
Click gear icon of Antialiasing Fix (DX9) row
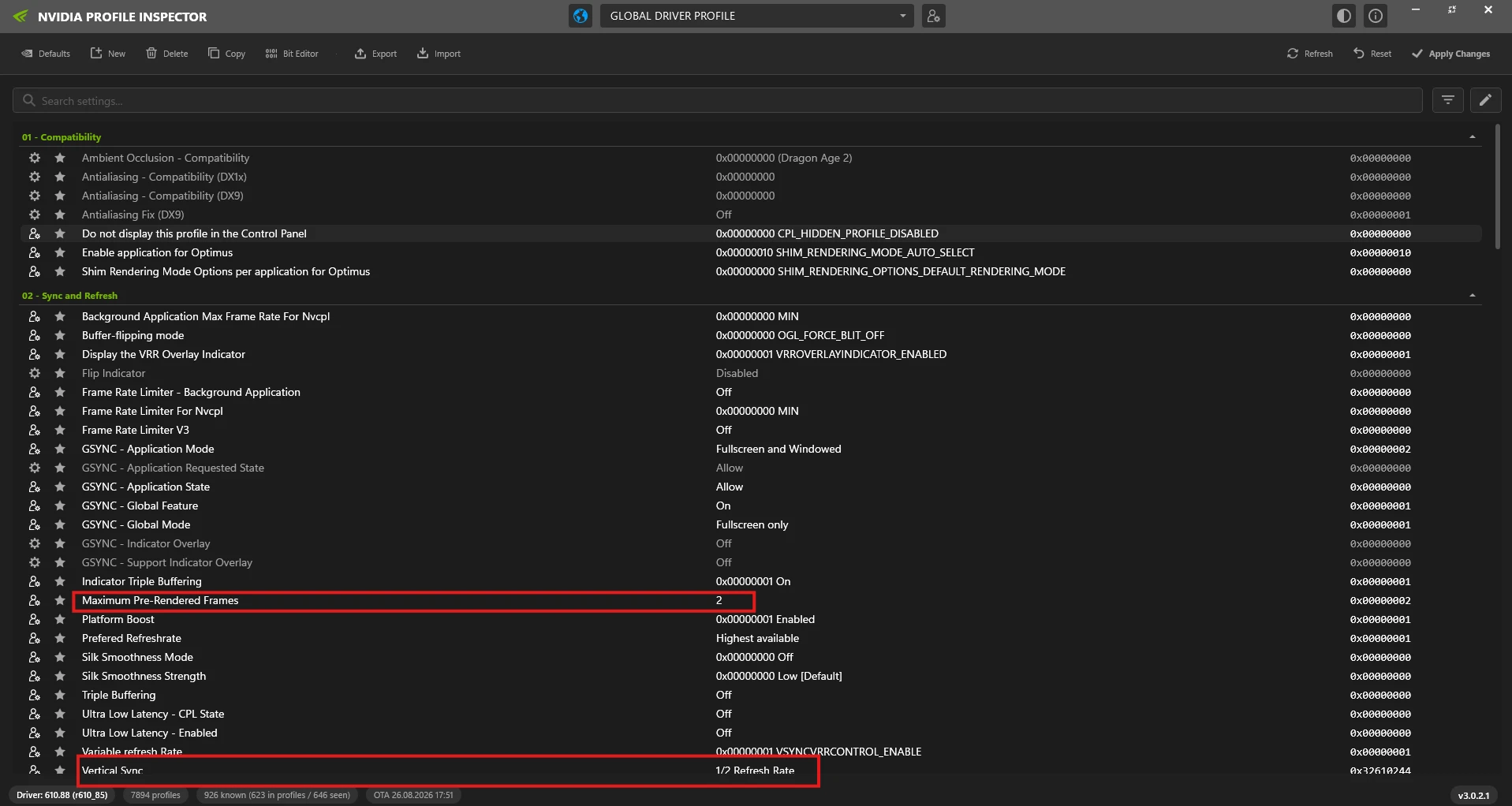point(35,215)
